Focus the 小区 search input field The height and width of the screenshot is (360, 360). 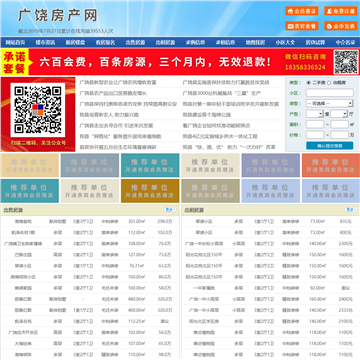click(330, 93)
